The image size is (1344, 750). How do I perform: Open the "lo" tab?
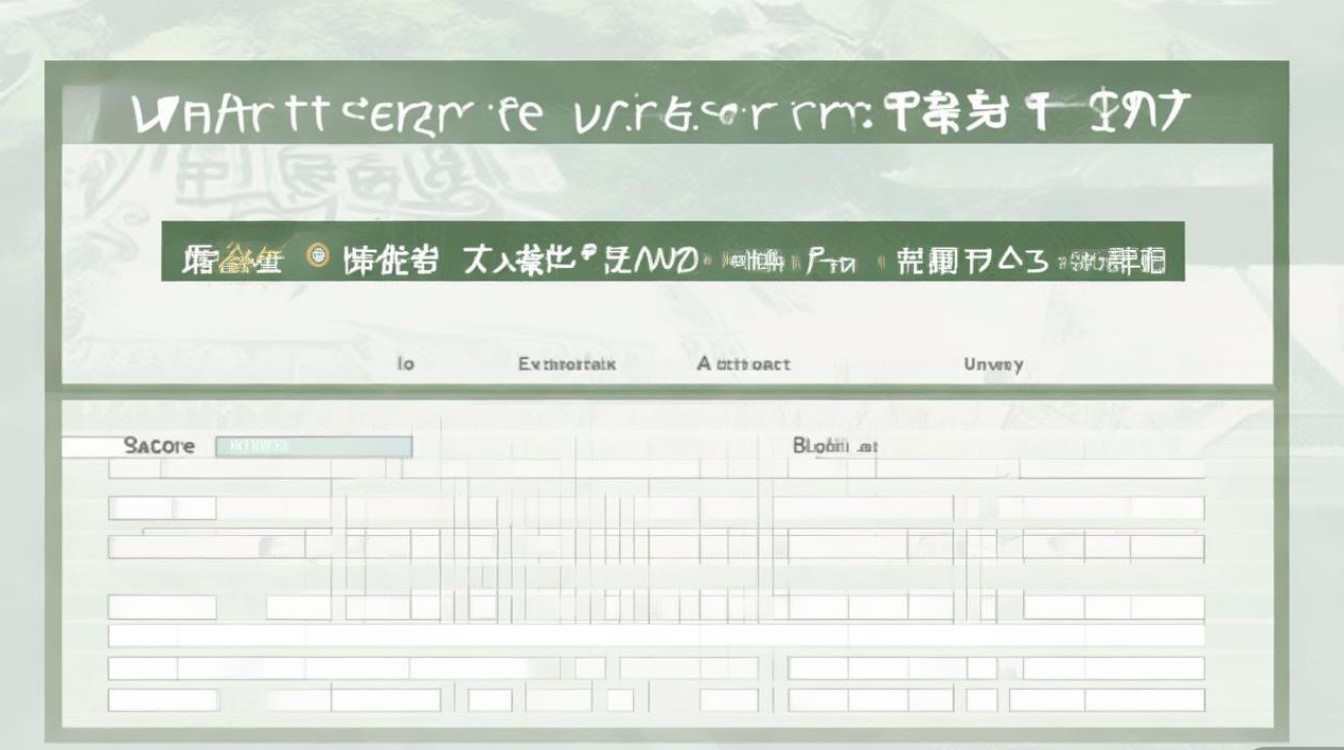(x=405, y=364)
